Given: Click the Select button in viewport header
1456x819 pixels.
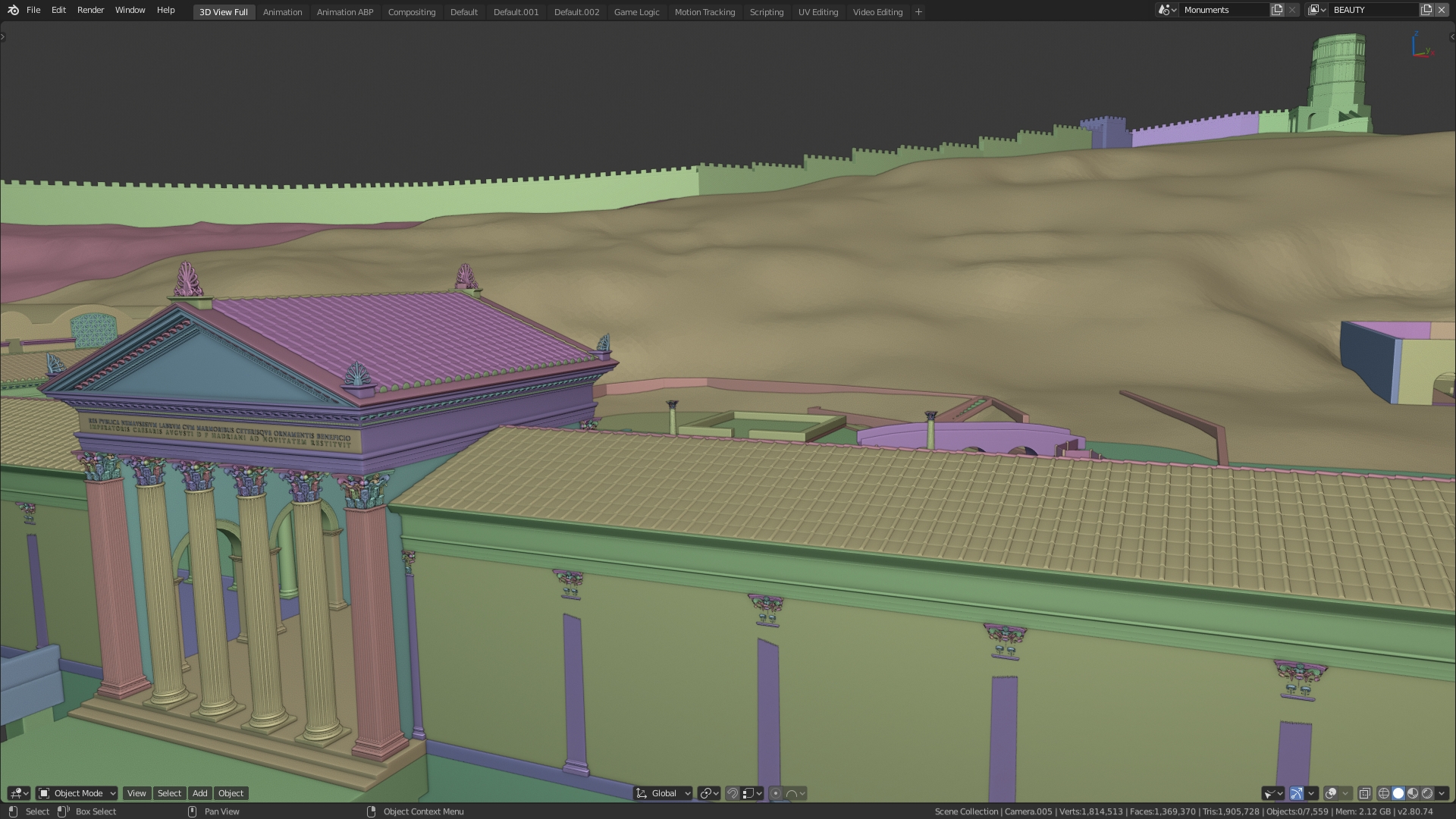Looking at the screenshot, I should pyautogui.click(x=169, y=793).
